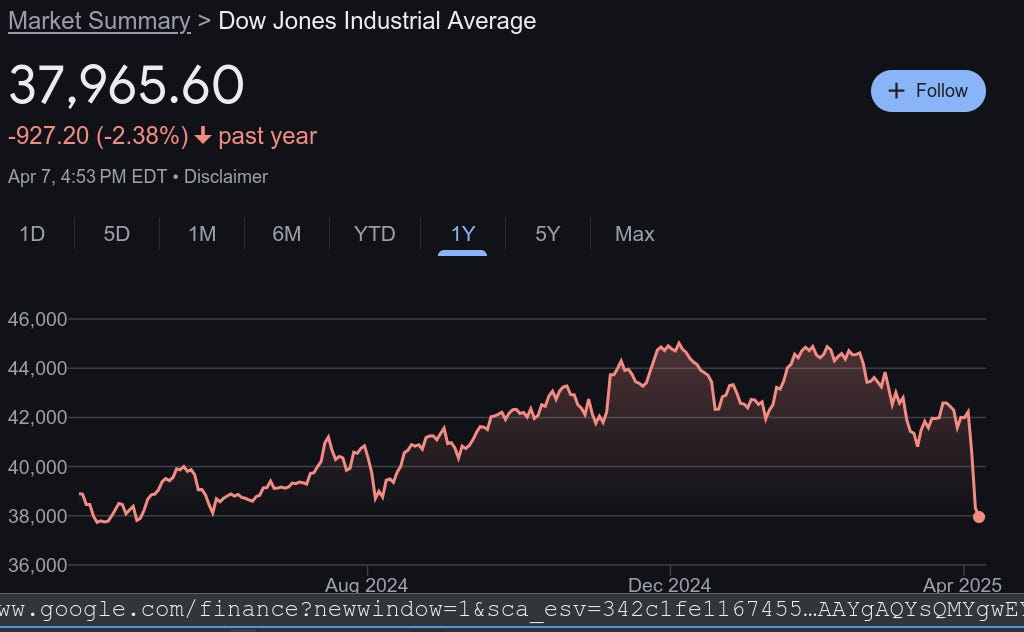Click the Dow Jones Industrial Average title

pos(377,21)
